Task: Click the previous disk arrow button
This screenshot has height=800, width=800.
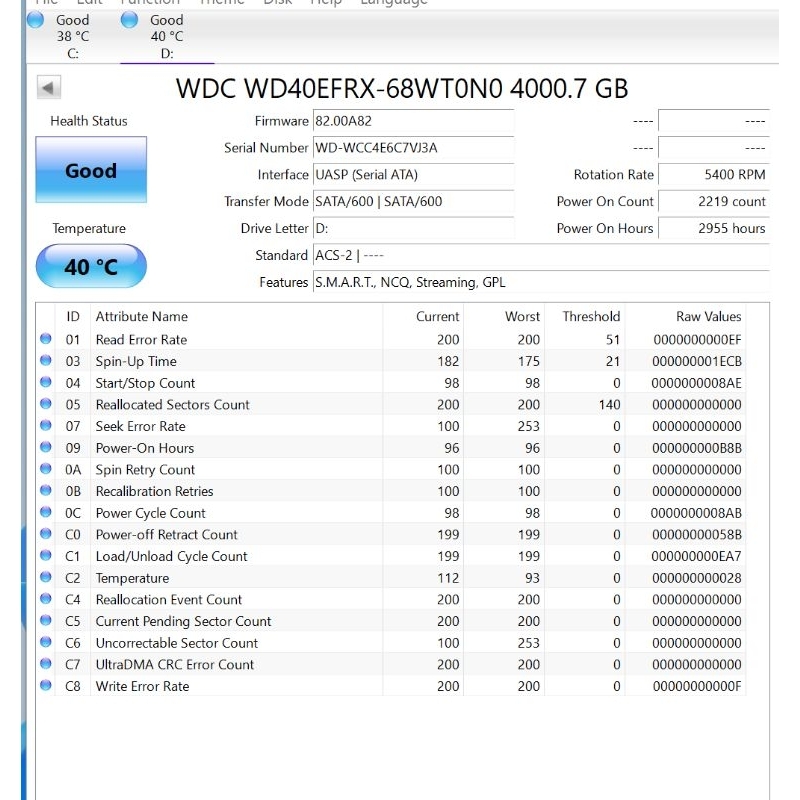Action: [x=48, y=88]
